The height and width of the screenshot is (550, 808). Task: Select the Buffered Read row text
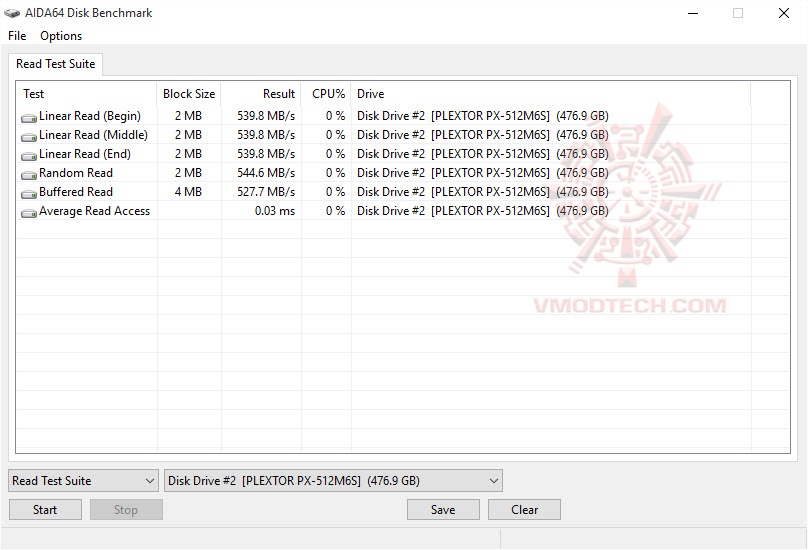tap(76, 192)
